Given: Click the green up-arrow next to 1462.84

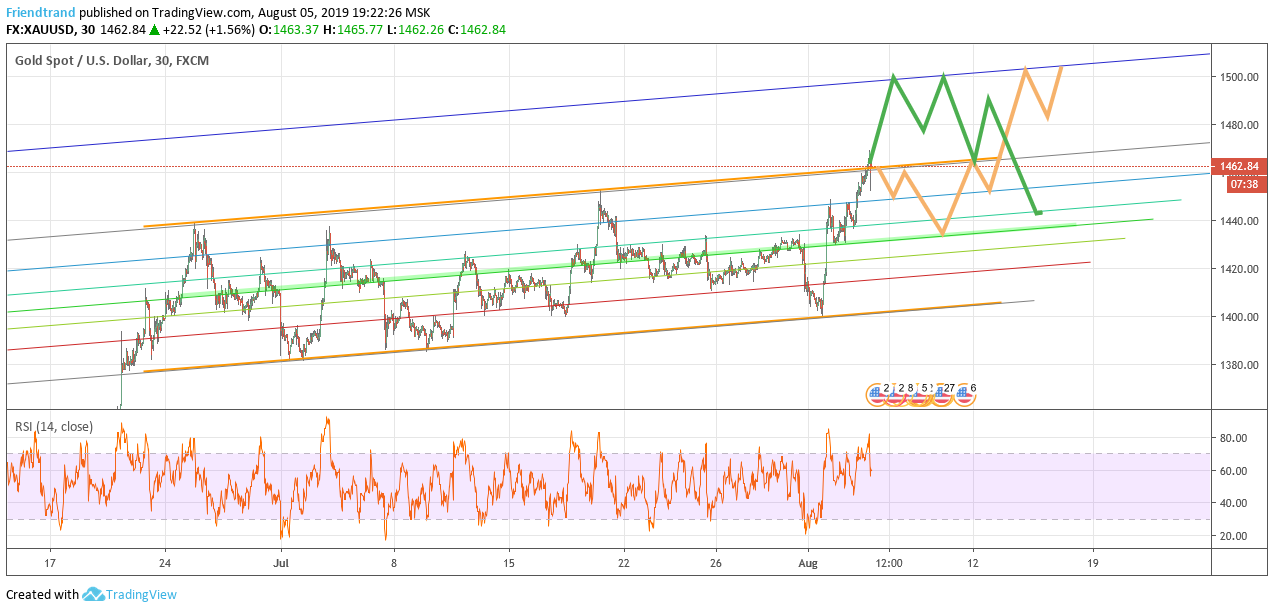Looking at the screenshot, I should [155, 30].
